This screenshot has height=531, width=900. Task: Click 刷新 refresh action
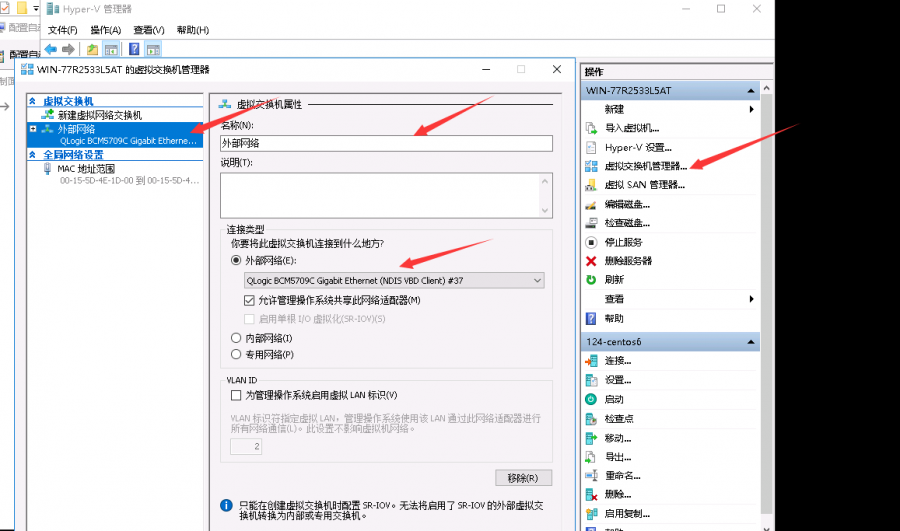(614, 280)
